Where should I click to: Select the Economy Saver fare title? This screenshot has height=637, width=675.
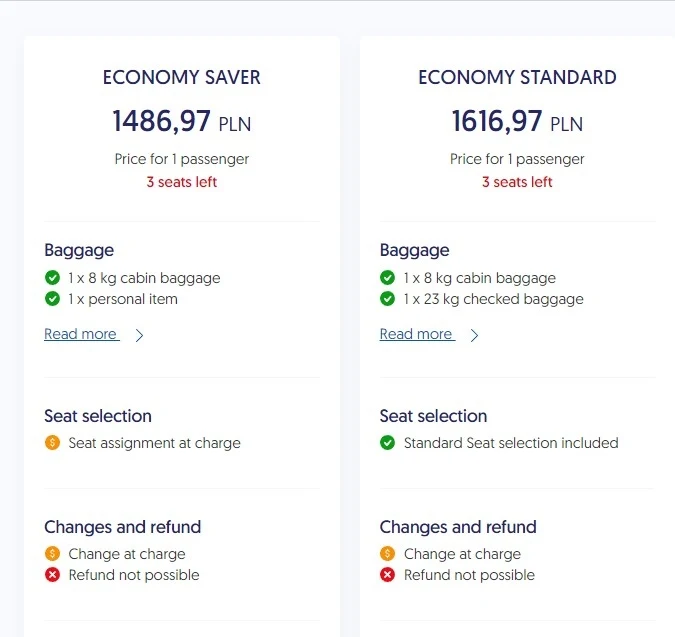[182, 77]
